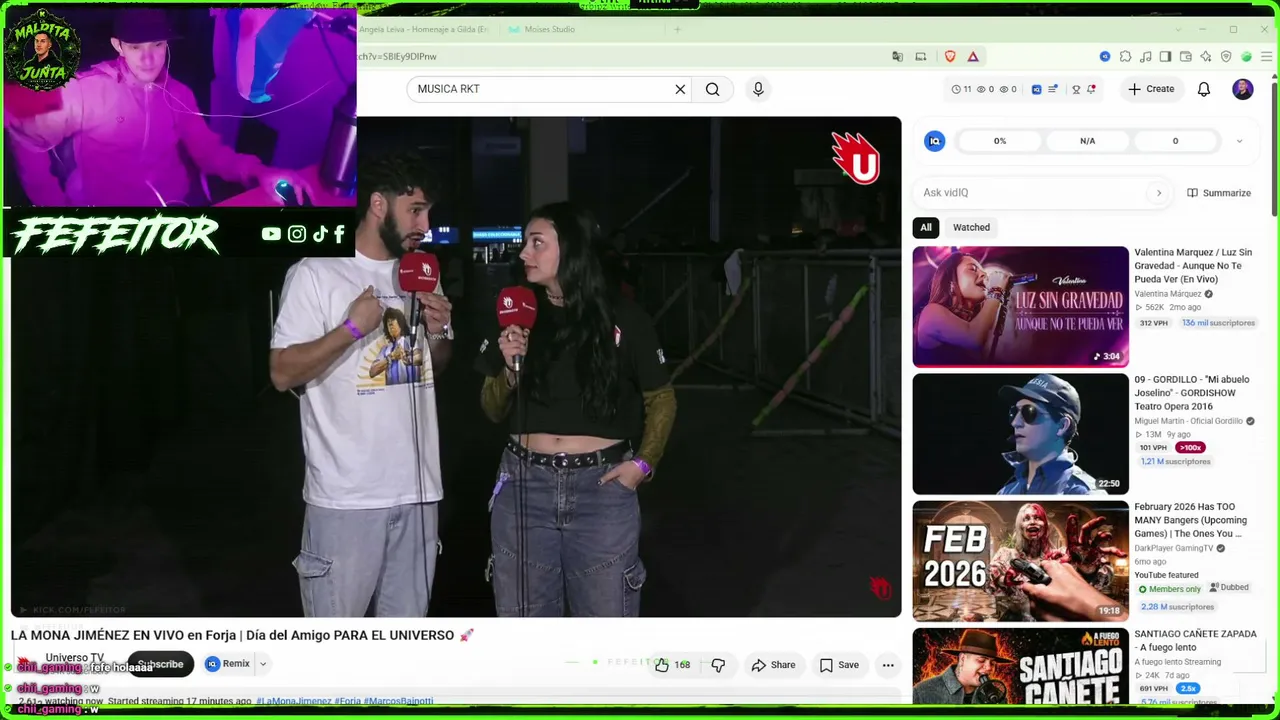Click the vidIQ logo in the stats bar
The height and width of the screenshot is (720, 1280).
click(1036, 89)
